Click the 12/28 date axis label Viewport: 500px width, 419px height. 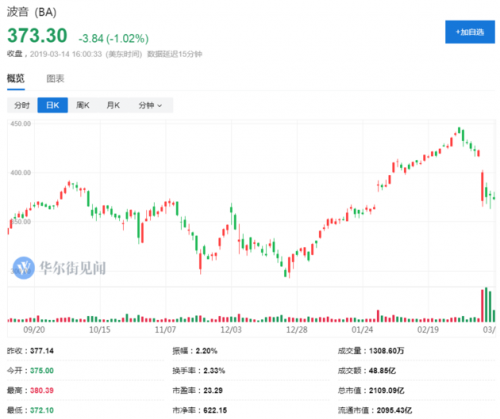pyautogui.click(x=297, y=330)
